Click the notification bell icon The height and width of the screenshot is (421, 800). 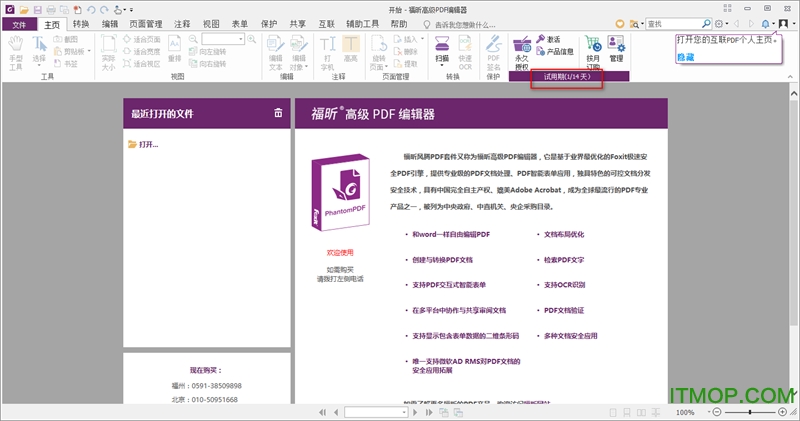coord(765,24)
